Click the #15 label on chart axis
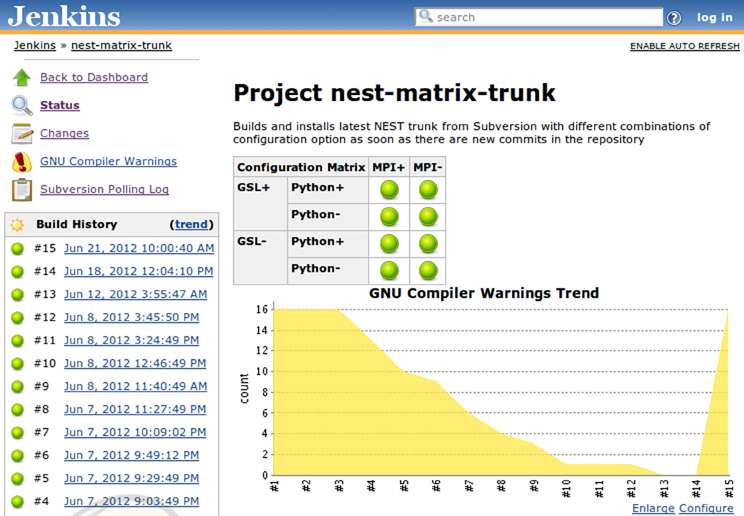Image resolution: width=744 pixels, height=516 pixels. point(729,488)
